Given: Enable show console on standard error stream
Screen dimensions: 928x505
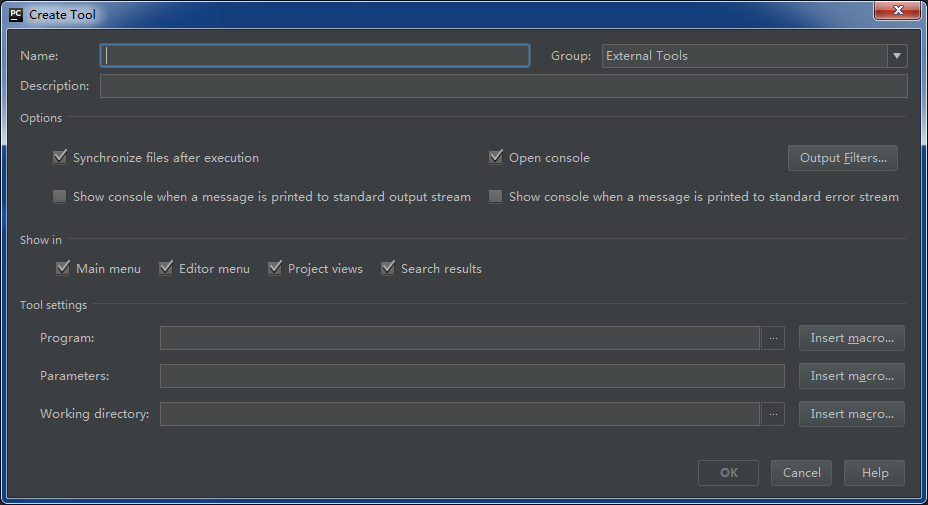Looking at the screenshot, I should point(495,197).
